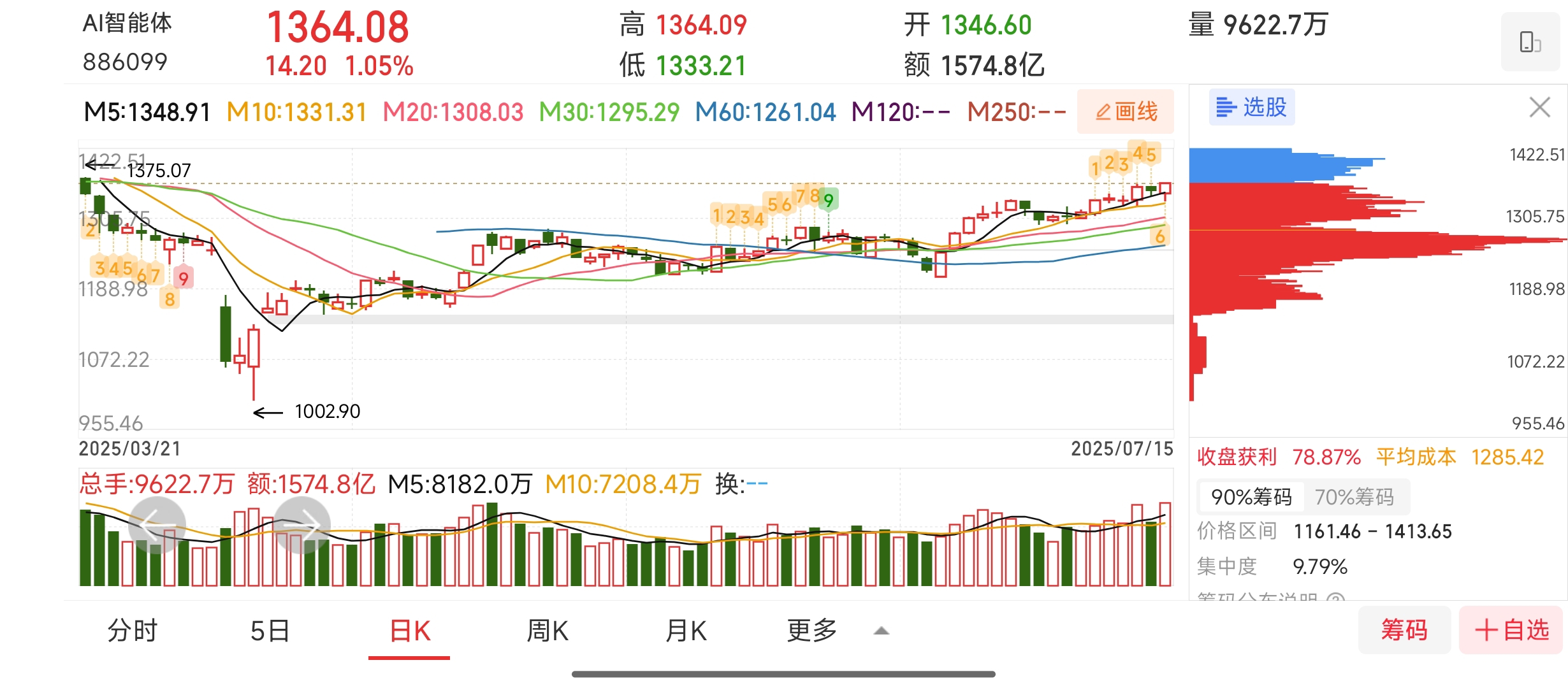Image resolution: width=1568 pixels, height=688 pixels.
Task: Add to watchlist with 自选 button
Action: [x=1511, y=630]
